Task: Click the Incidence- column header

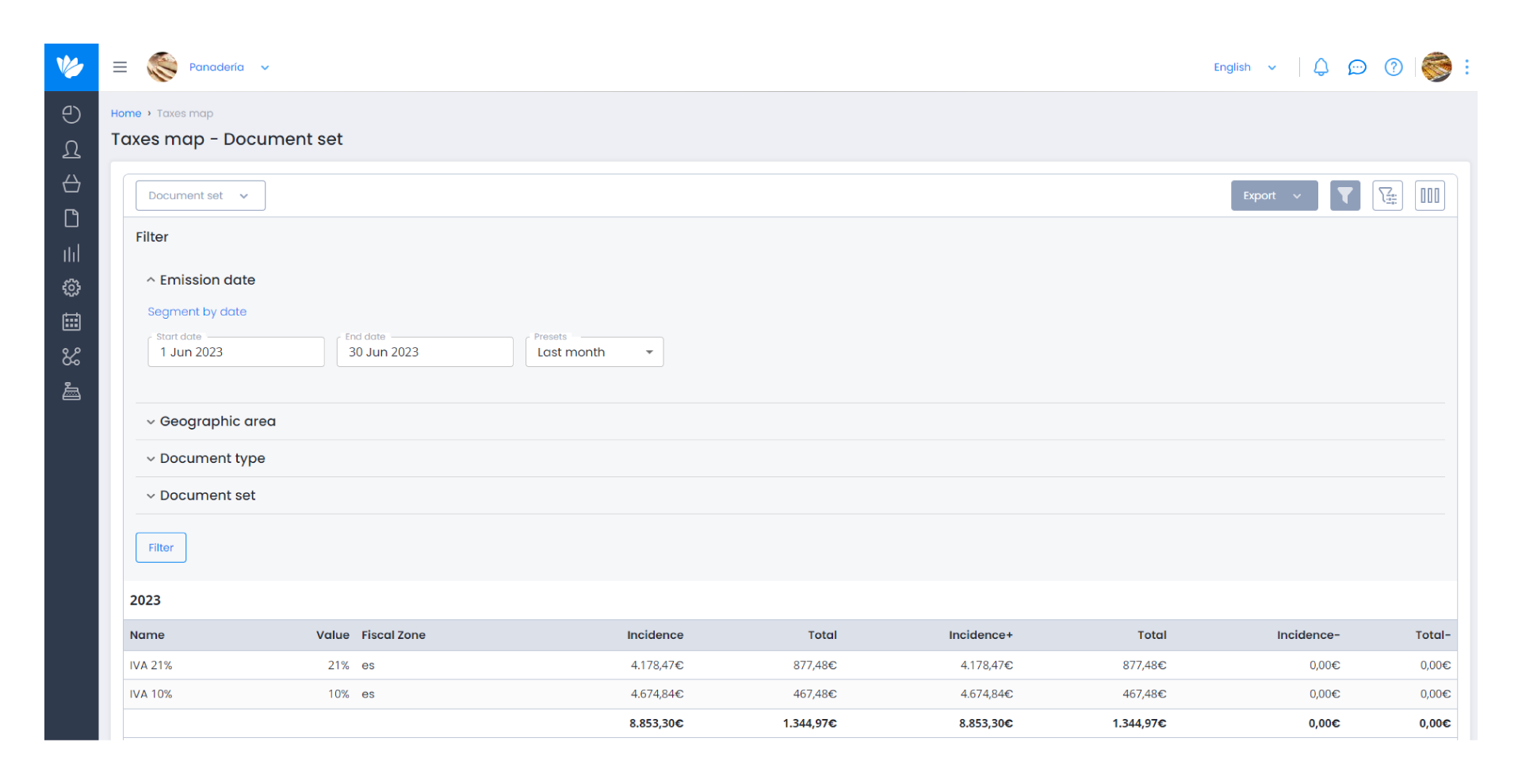Action: pyautogui.click(x=1308, y=635)
